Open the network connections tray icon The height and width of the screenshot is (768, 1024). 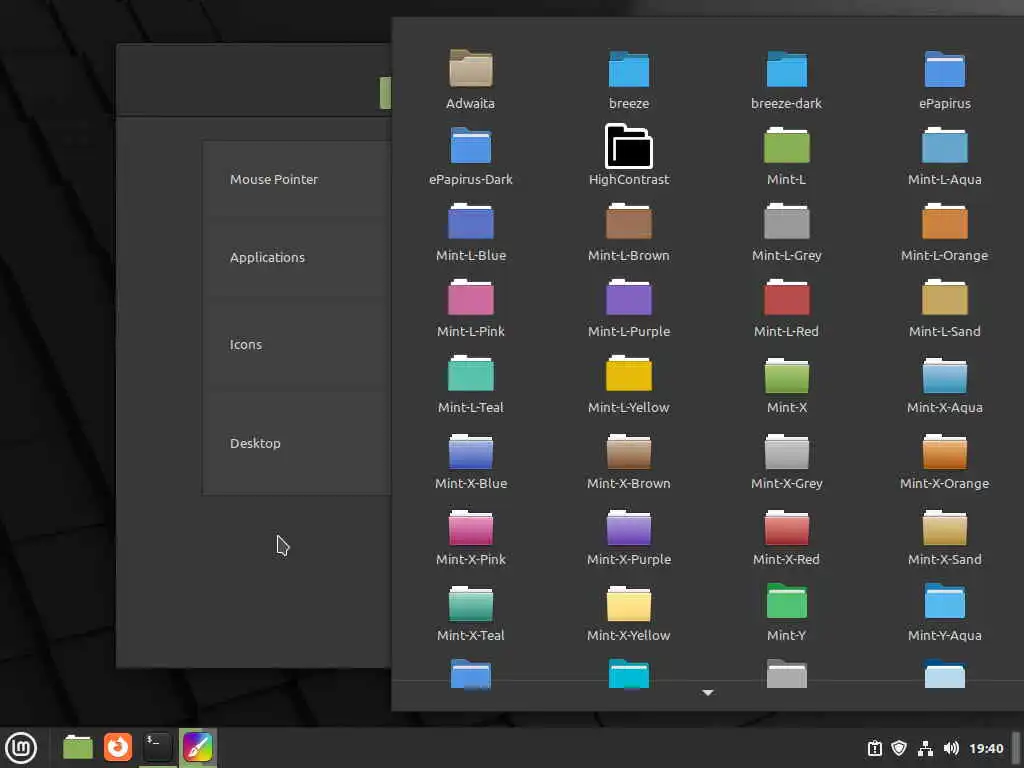(x=925, y=748)
